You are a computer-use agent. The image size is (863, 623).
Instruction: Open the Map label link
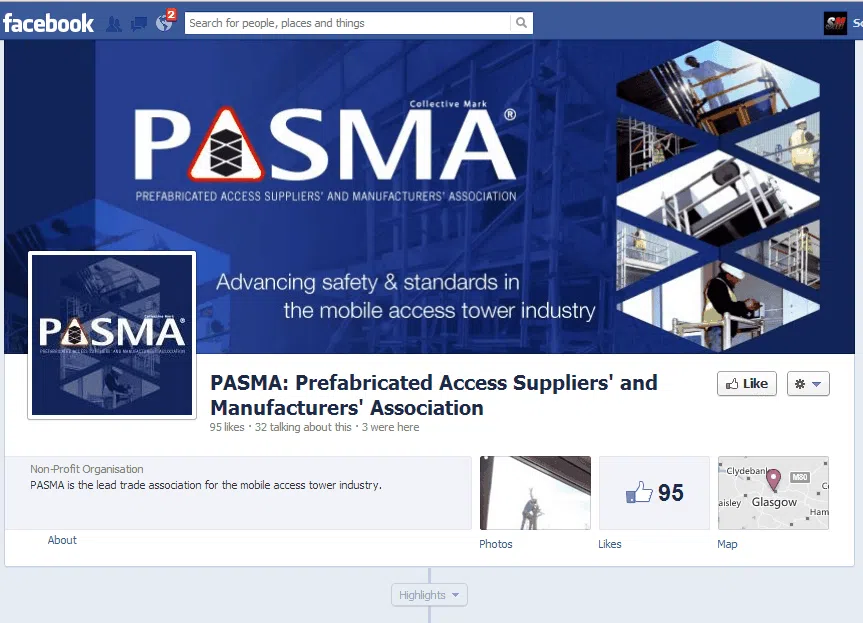point(727,544)
